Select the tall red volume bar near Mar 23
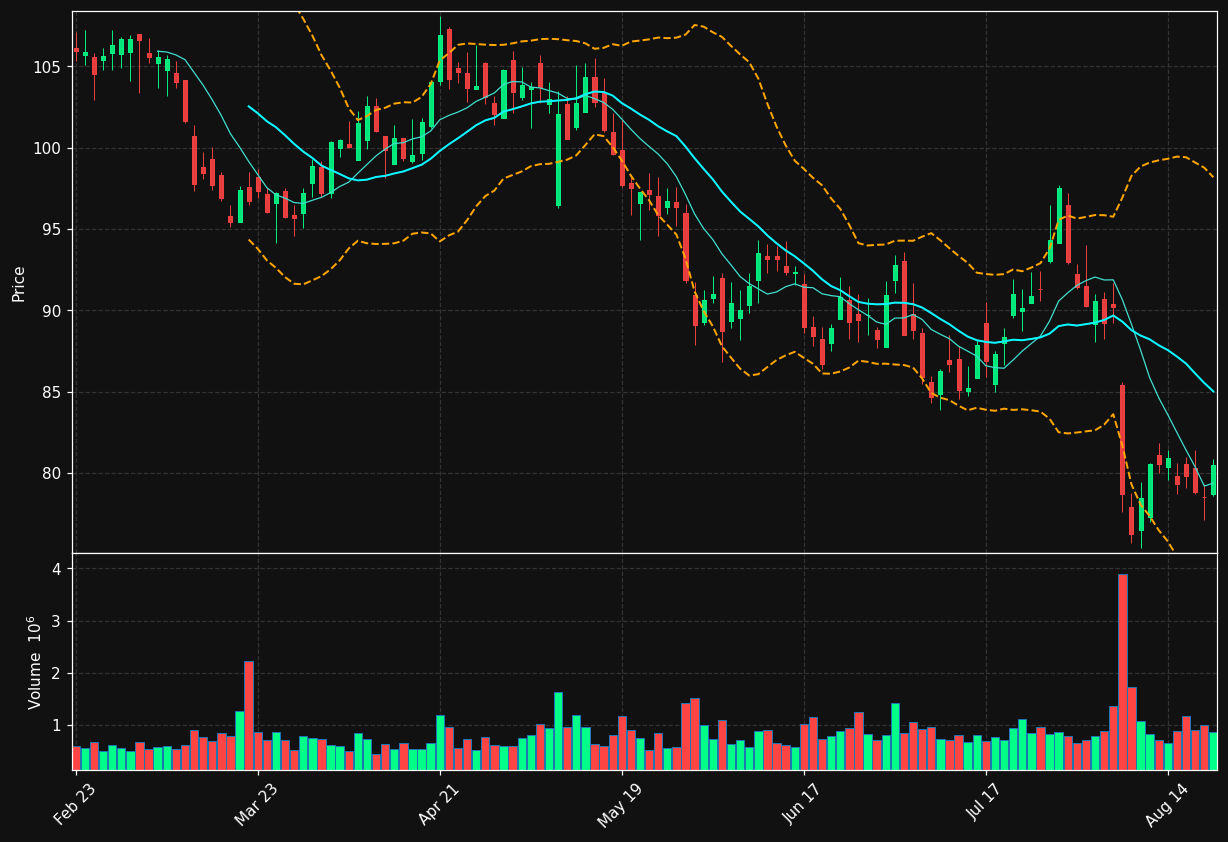This screenshot has width=1228, height=842. [x=249, y=715]
